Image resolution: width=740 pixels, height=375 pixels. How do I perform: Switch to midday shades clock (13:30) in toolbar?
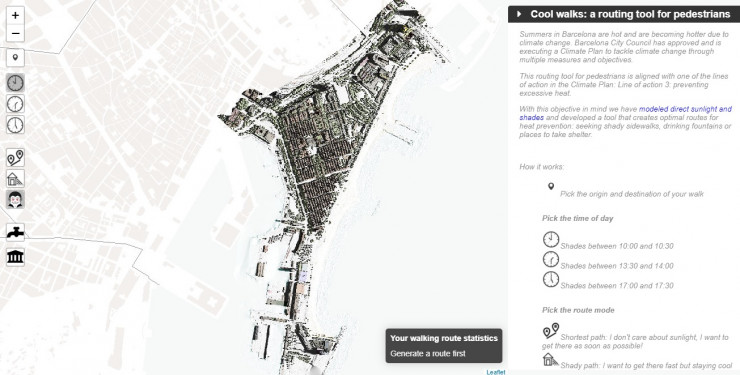point(15,104)
